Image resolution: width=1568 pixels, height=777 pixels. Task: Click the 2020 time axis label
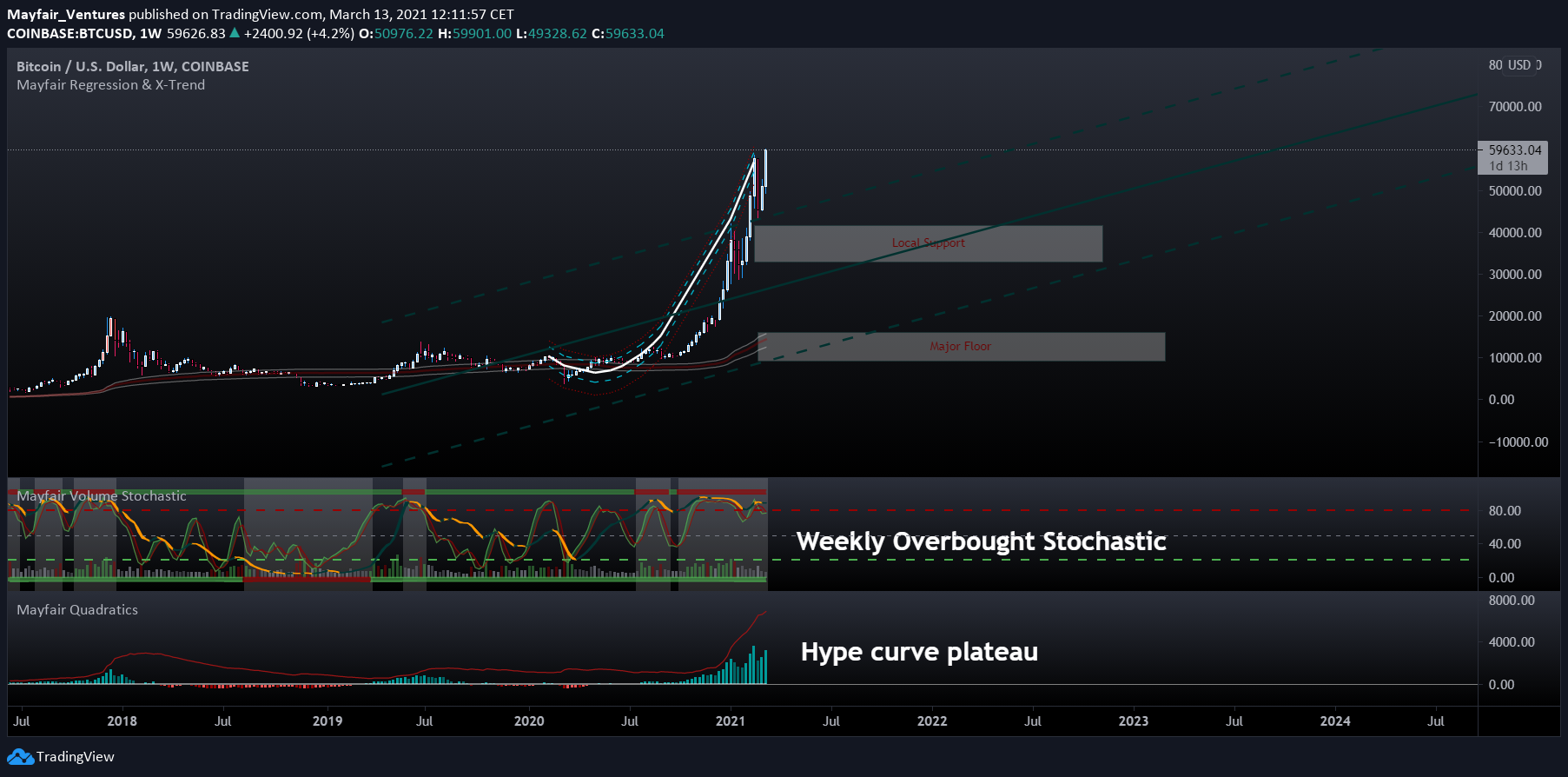pos(529,721)
